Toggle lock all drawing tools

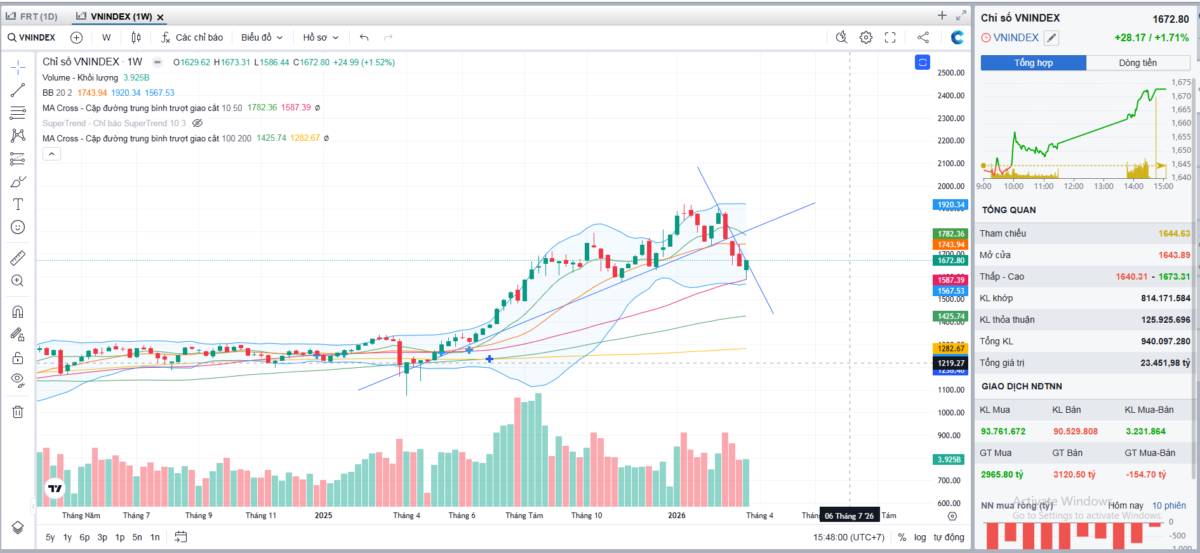[17, 357]
